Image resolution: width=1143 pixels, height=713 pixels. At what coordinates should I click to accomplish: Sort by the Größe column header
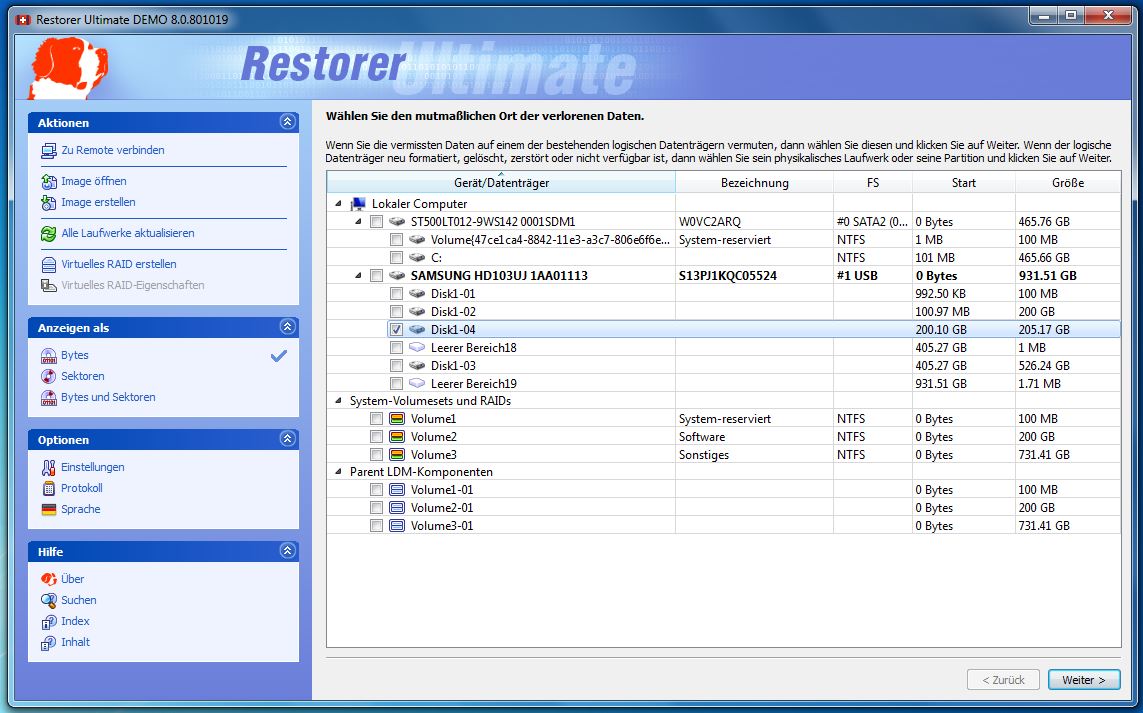(x=1067, y=182)
